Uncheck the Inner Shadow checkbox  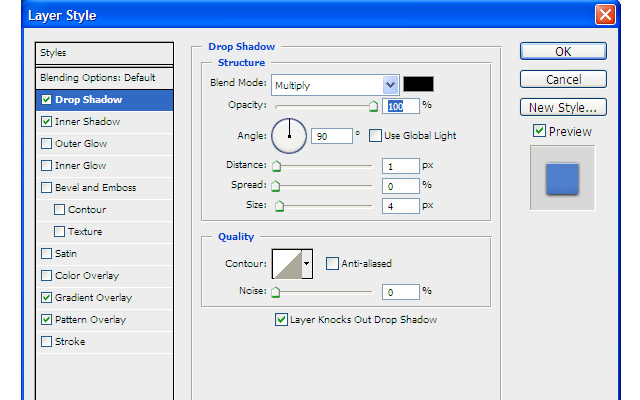click(47, 121)
